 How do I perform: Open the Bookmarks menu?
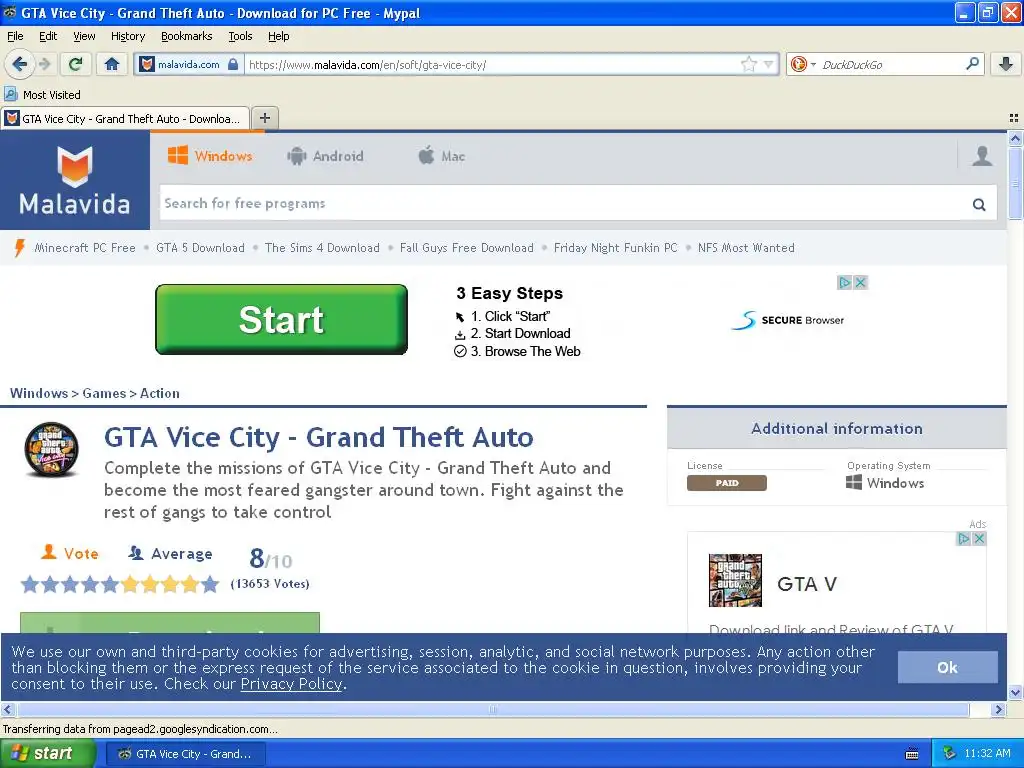pyautogui.click(x=187, y=36)
